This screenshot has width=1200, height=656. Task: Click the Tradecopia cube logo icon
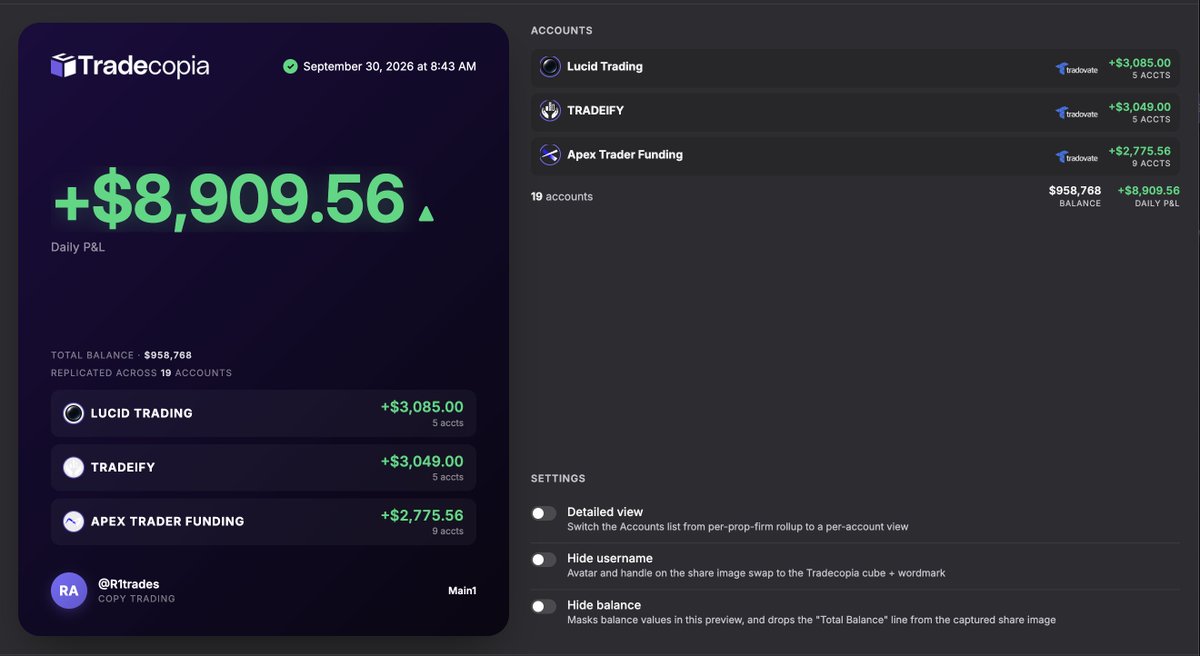63,66
